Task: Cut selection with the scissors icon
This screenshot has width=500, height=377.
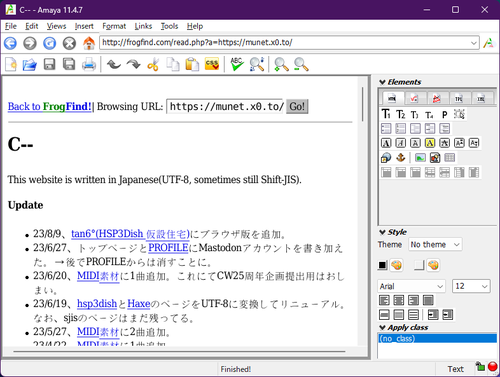Action: (153, 64)
